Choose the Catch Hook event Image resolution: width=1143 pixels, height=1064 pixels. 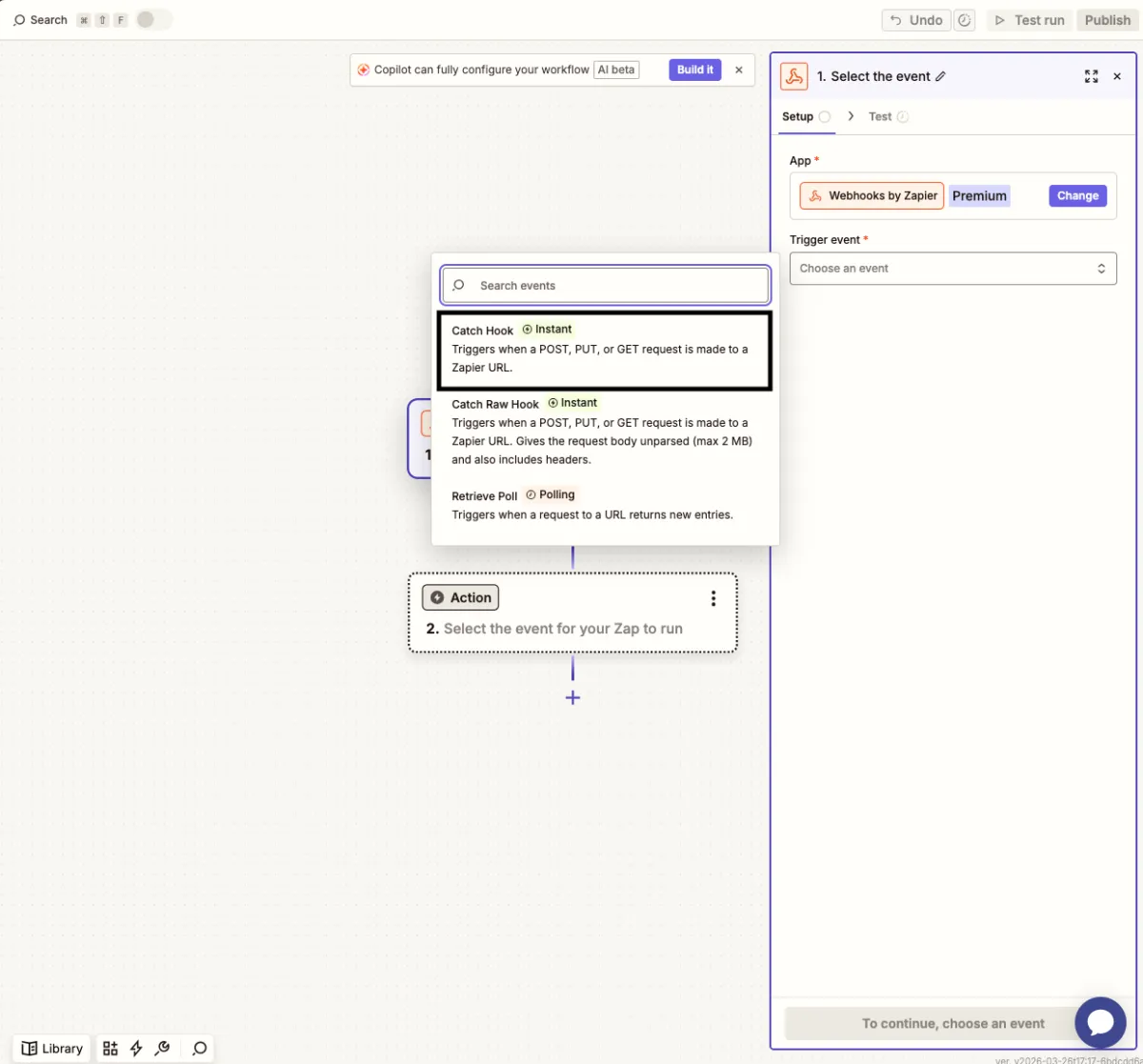click(x=605, y=349)
